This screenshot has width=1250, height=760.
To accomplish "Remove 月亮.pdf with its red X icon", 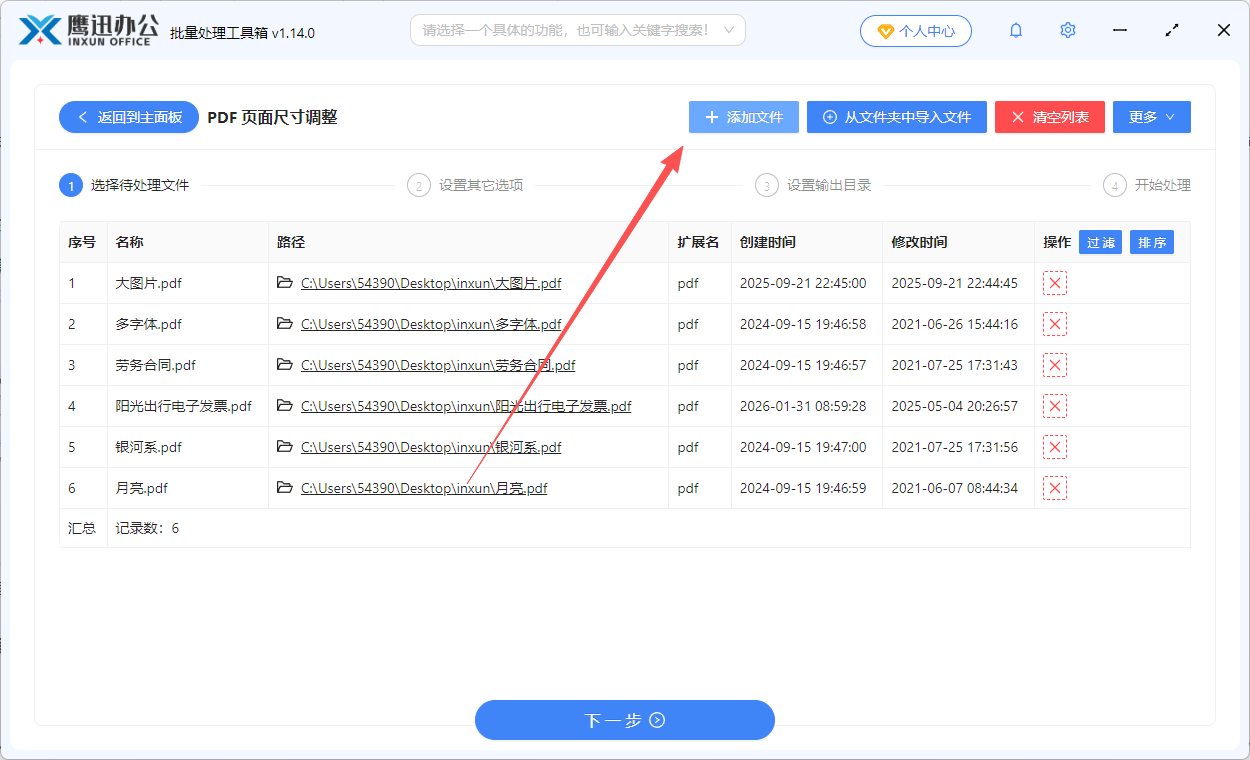I will (1054, 488).
